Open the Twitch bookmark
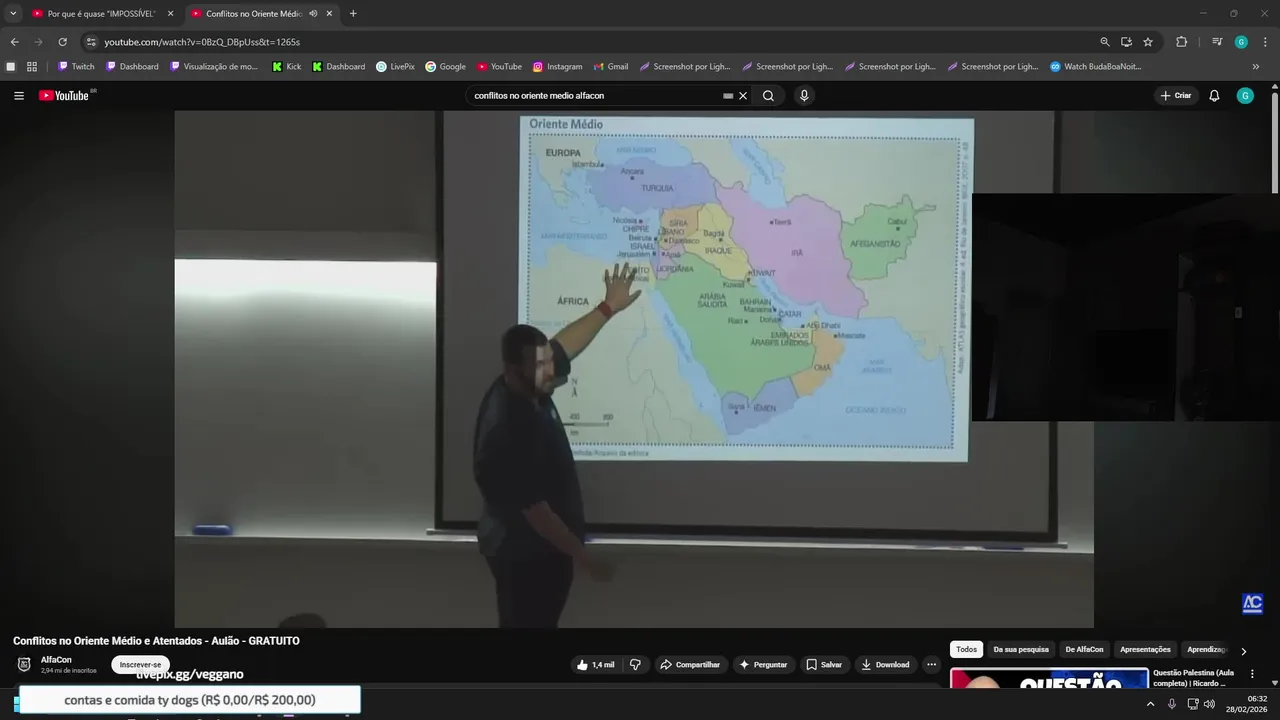 click(76, 67)
